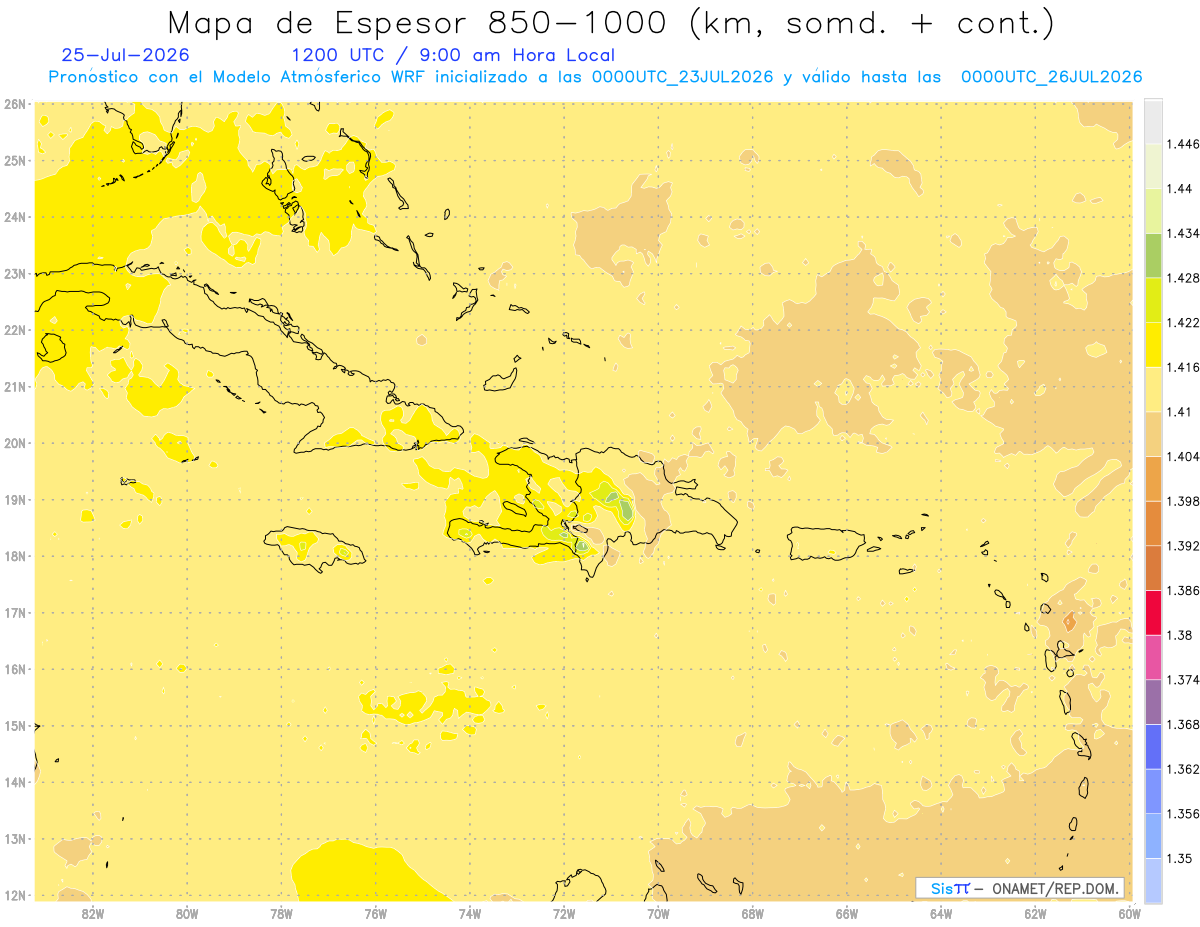Click the longitude label '62W'
1200x927 pixels.
pos(1035,913)
